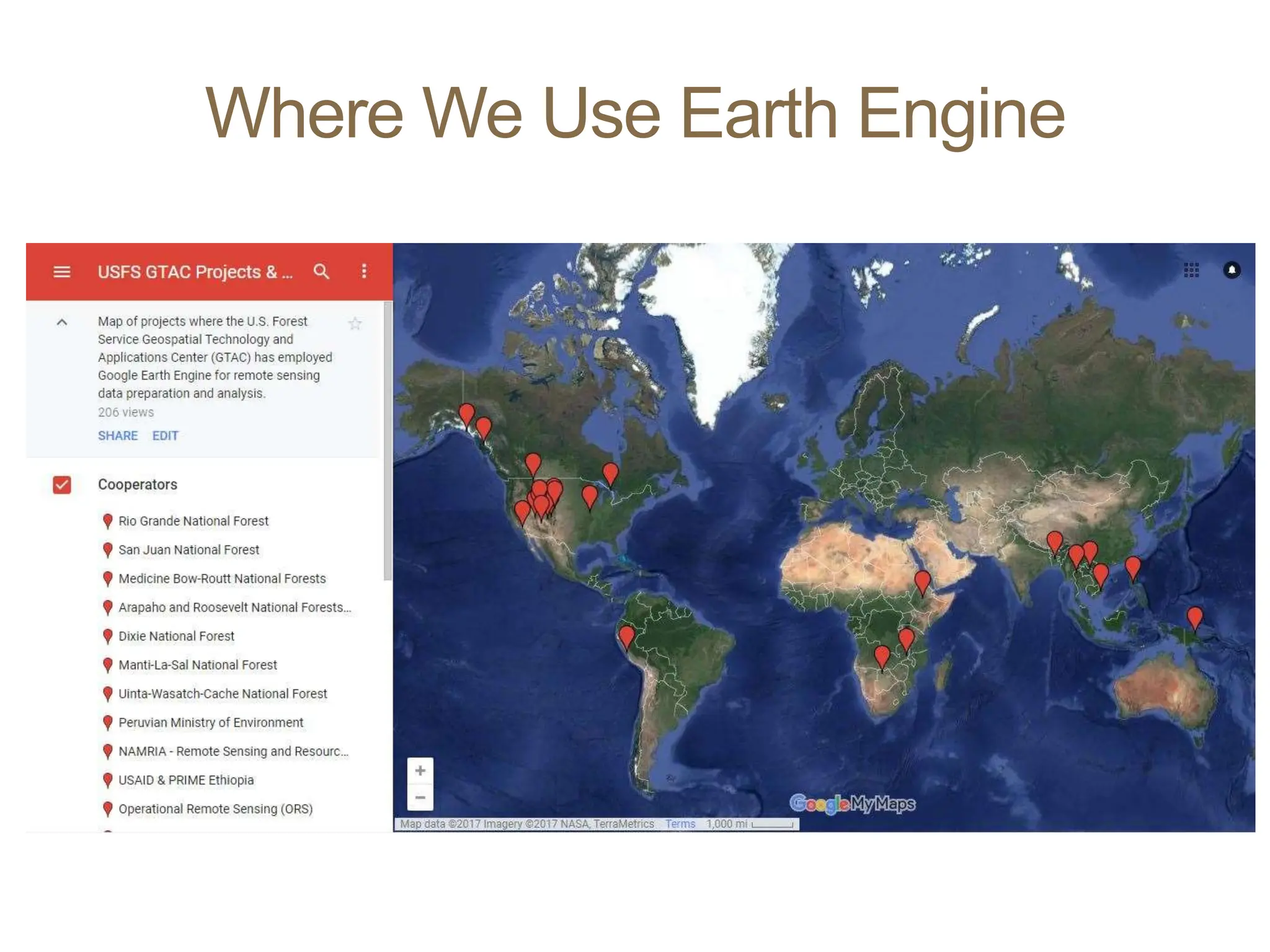The image size is (1270, 952).
Task: Open Peruvian Ministry of Environment entry
Action: tap(210, 723)
